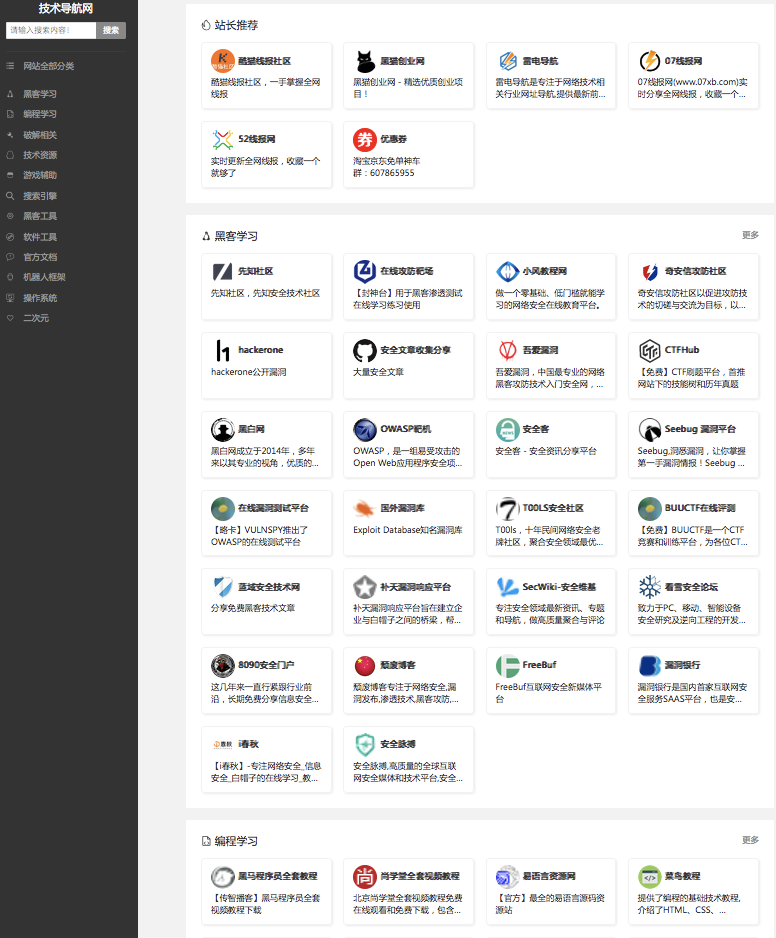Open 网站全部分类 menu in sidebar

48,66
